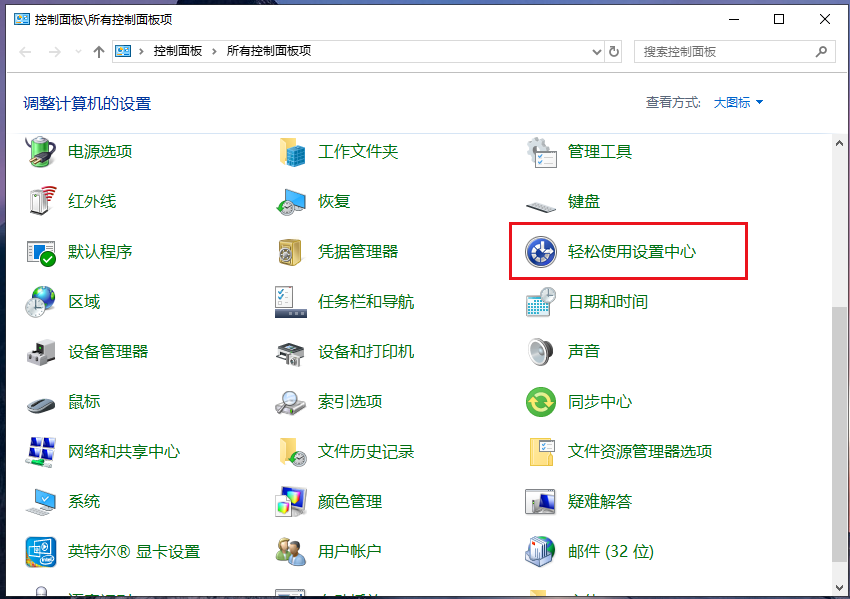Click the 任务栏和导航 link text
Screen dimensions: 850x599
coord(366,302)
